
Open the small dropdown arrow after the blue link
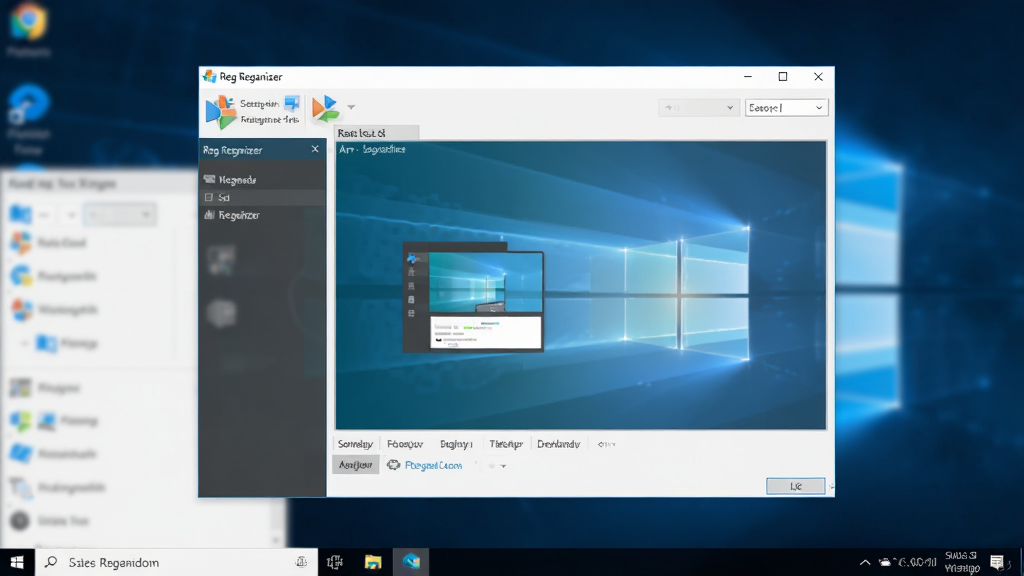coord(503,466)
